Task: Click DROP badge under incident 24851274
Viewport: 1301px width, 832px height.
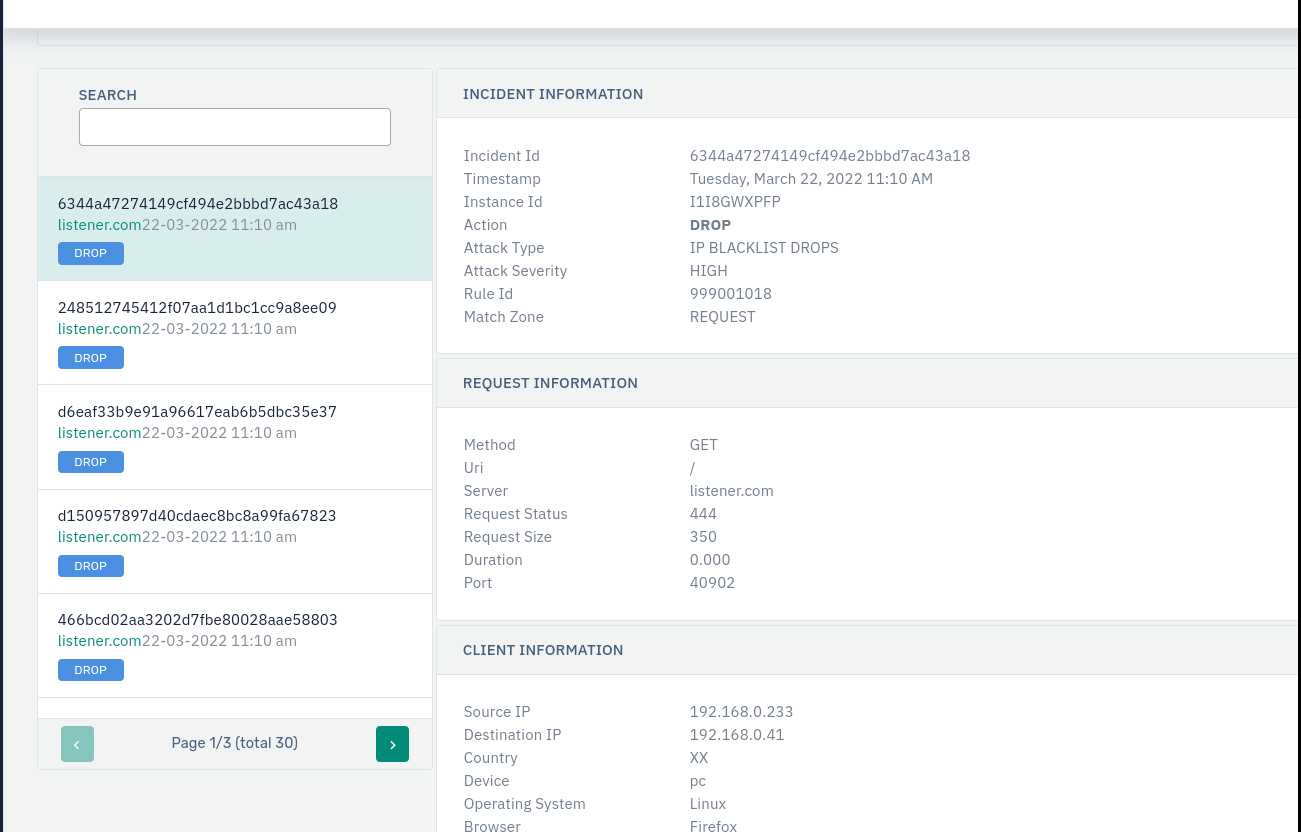Action: pyautogui.click(x=91, y=358)
